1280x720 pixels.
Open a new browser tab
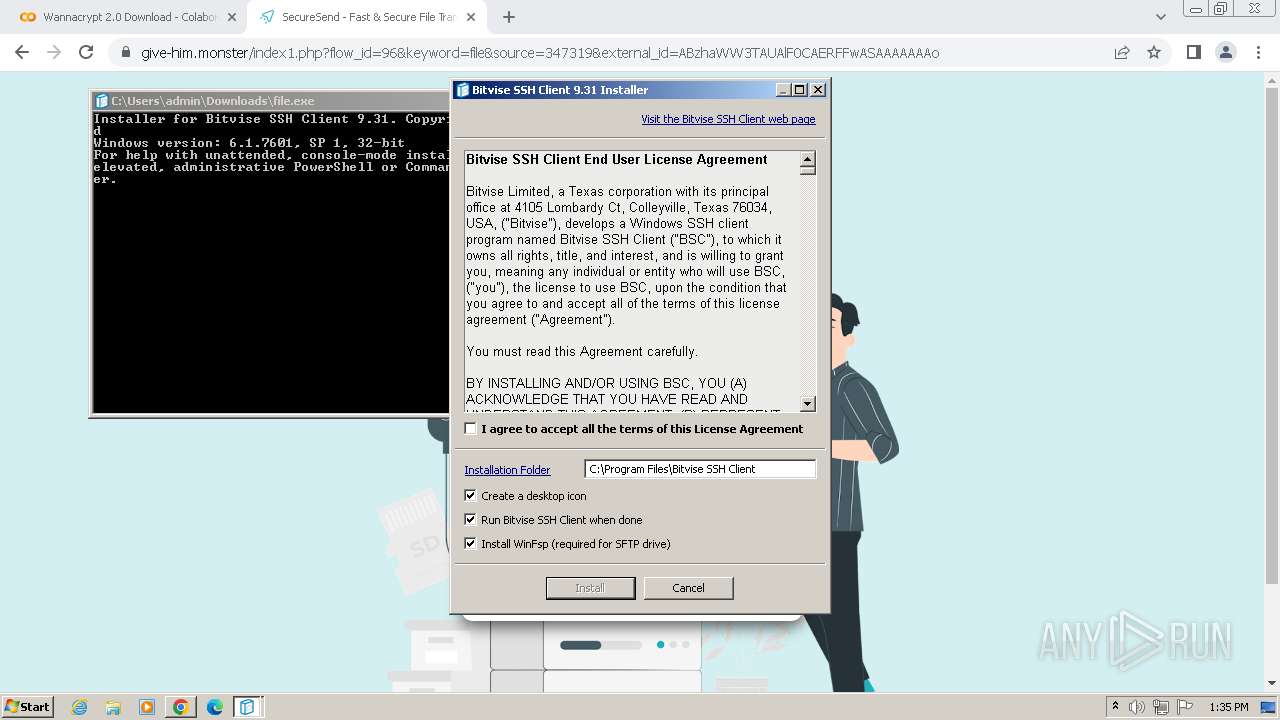[x=509, y=17]
